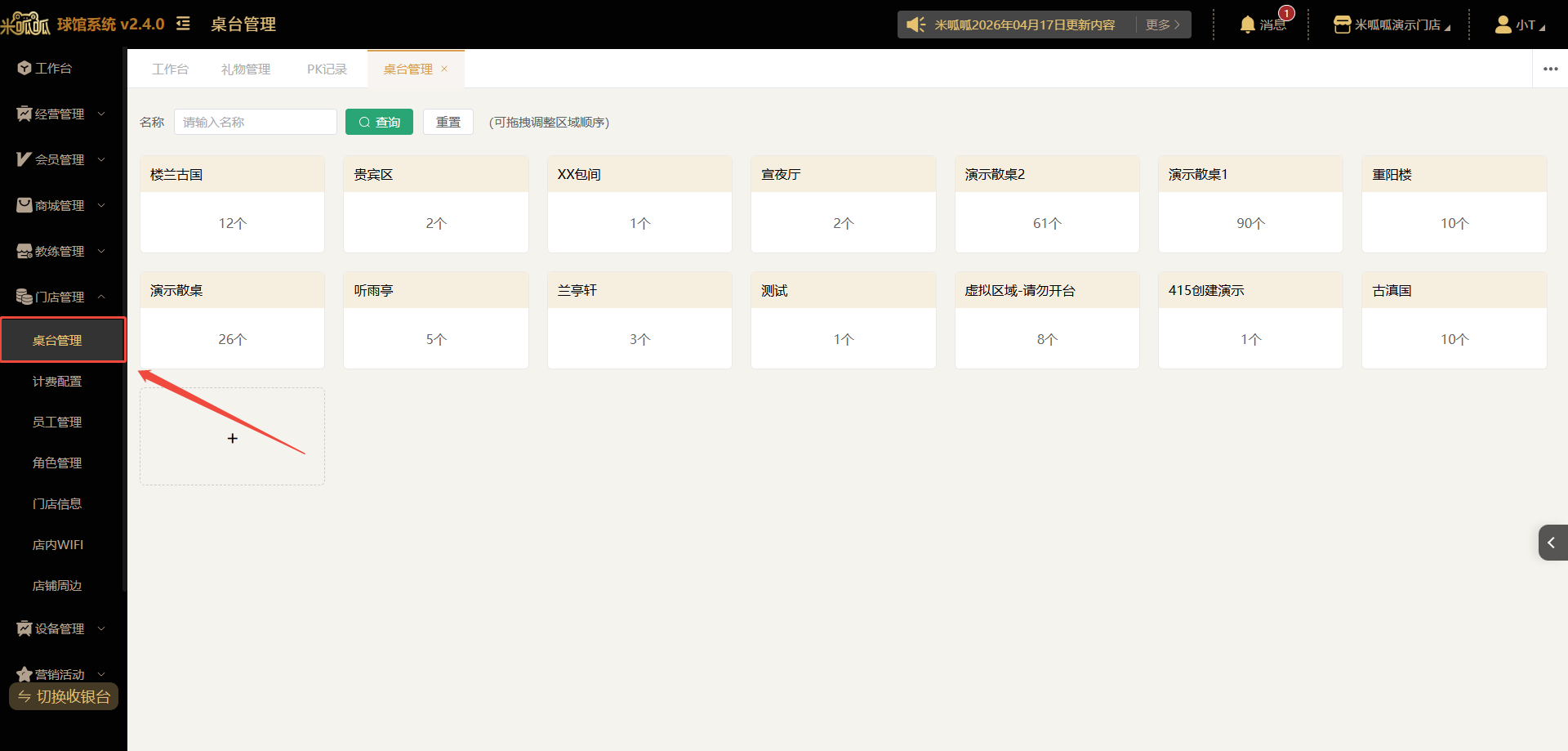Open the 2026年04月17日 update announcement
Viewport: 1568px width, 751px height.
tap(1024, 25)
